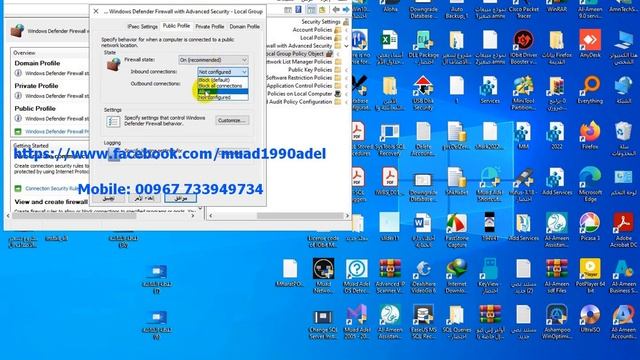Choose Block all connections option
This screenshot has width=640, height=360.
[x=223, y=86]
